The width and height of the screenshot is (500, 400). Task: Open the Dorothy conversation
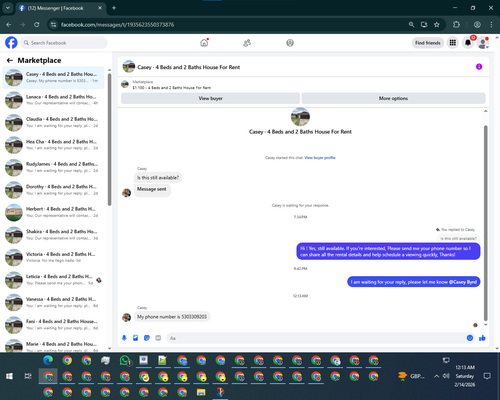pyautogui.click(x=53, y=190)
